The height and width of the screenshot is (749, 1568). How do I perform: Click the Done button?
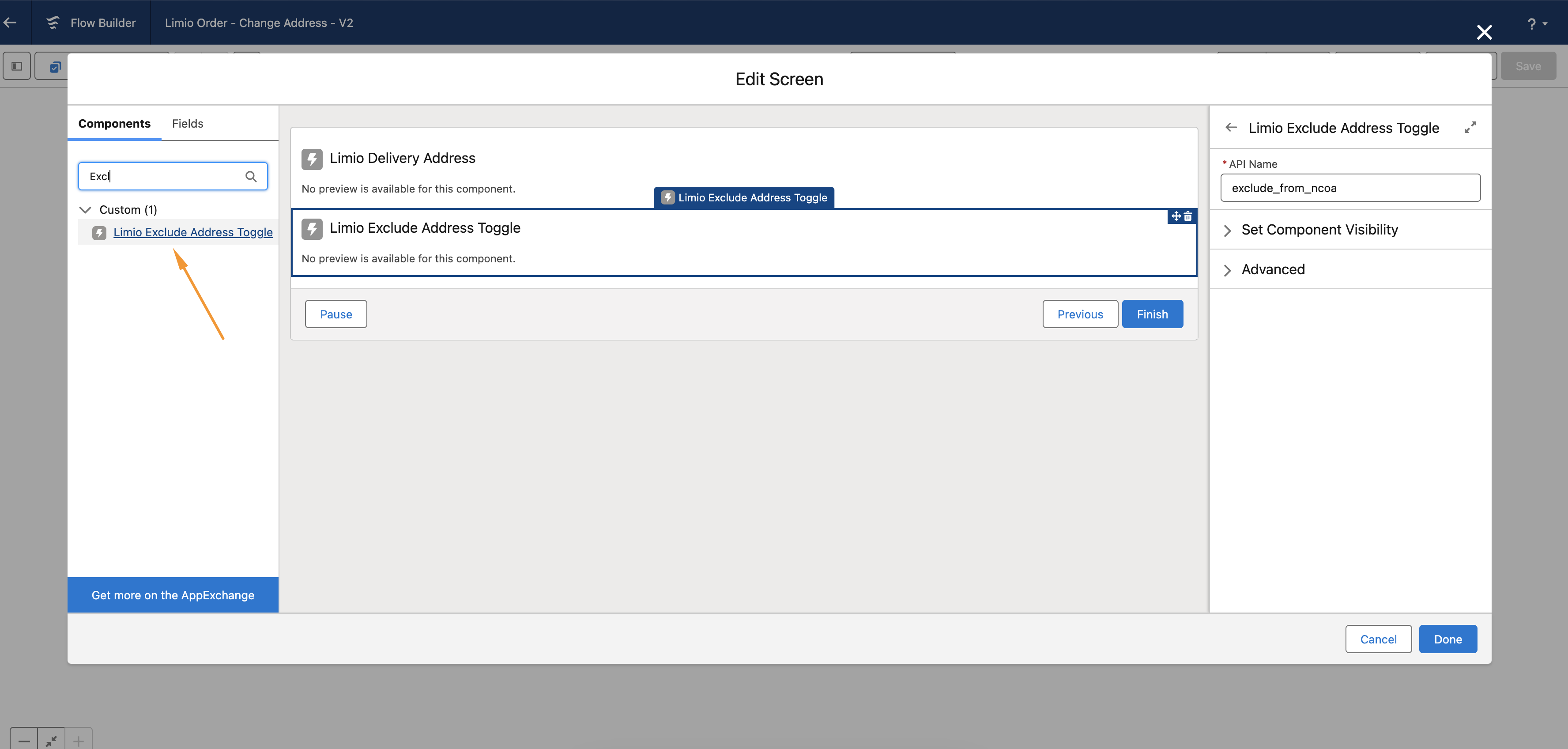click(1447, 639)
